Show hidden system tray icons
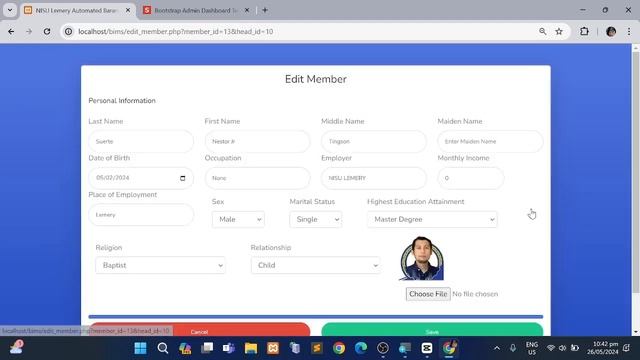The height and width of the screenshot is (360, 640). (x=497, y=348)
